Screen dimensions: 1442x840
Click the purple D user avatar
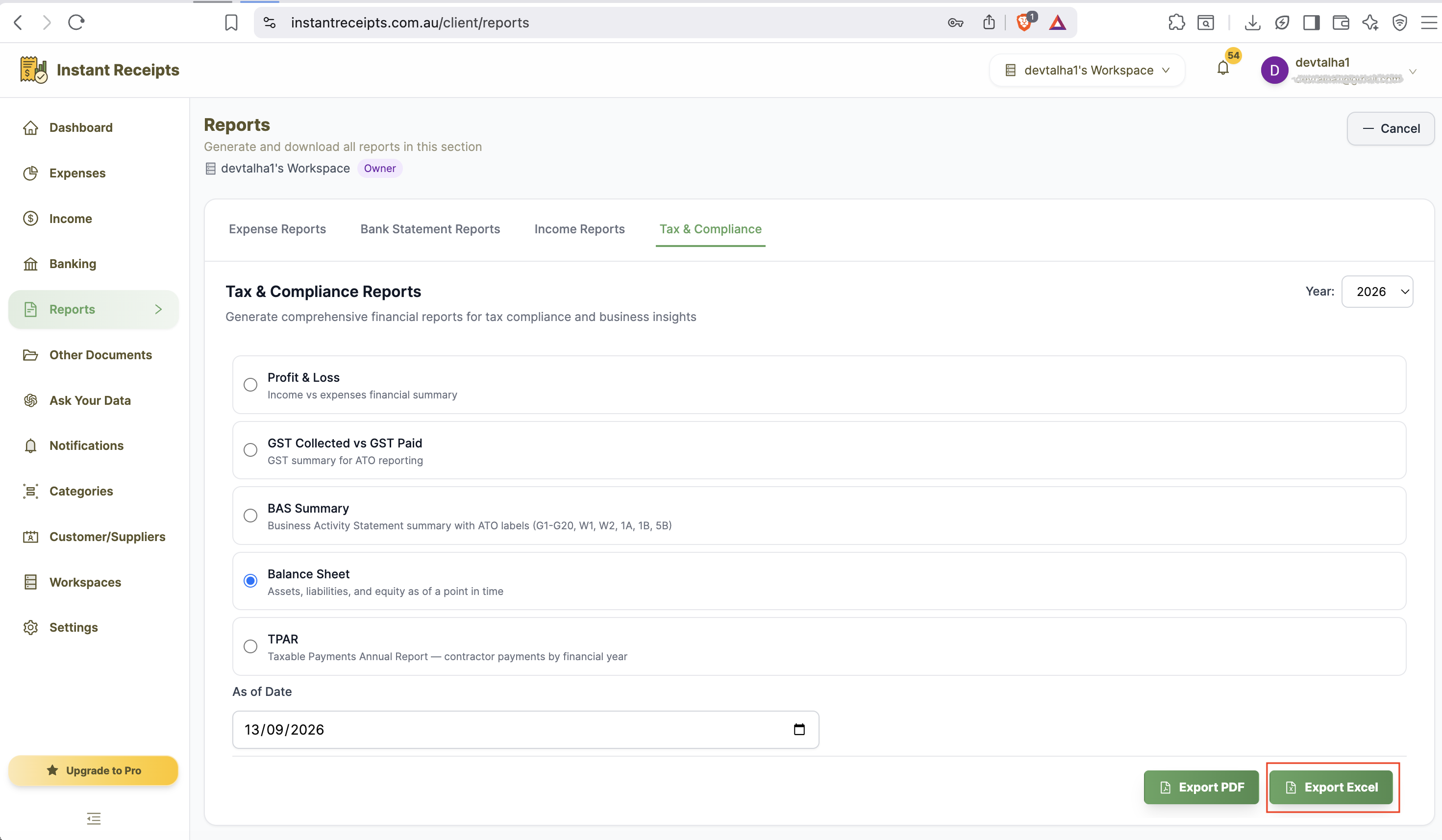pyautogui.click(x=1274, y=70)
